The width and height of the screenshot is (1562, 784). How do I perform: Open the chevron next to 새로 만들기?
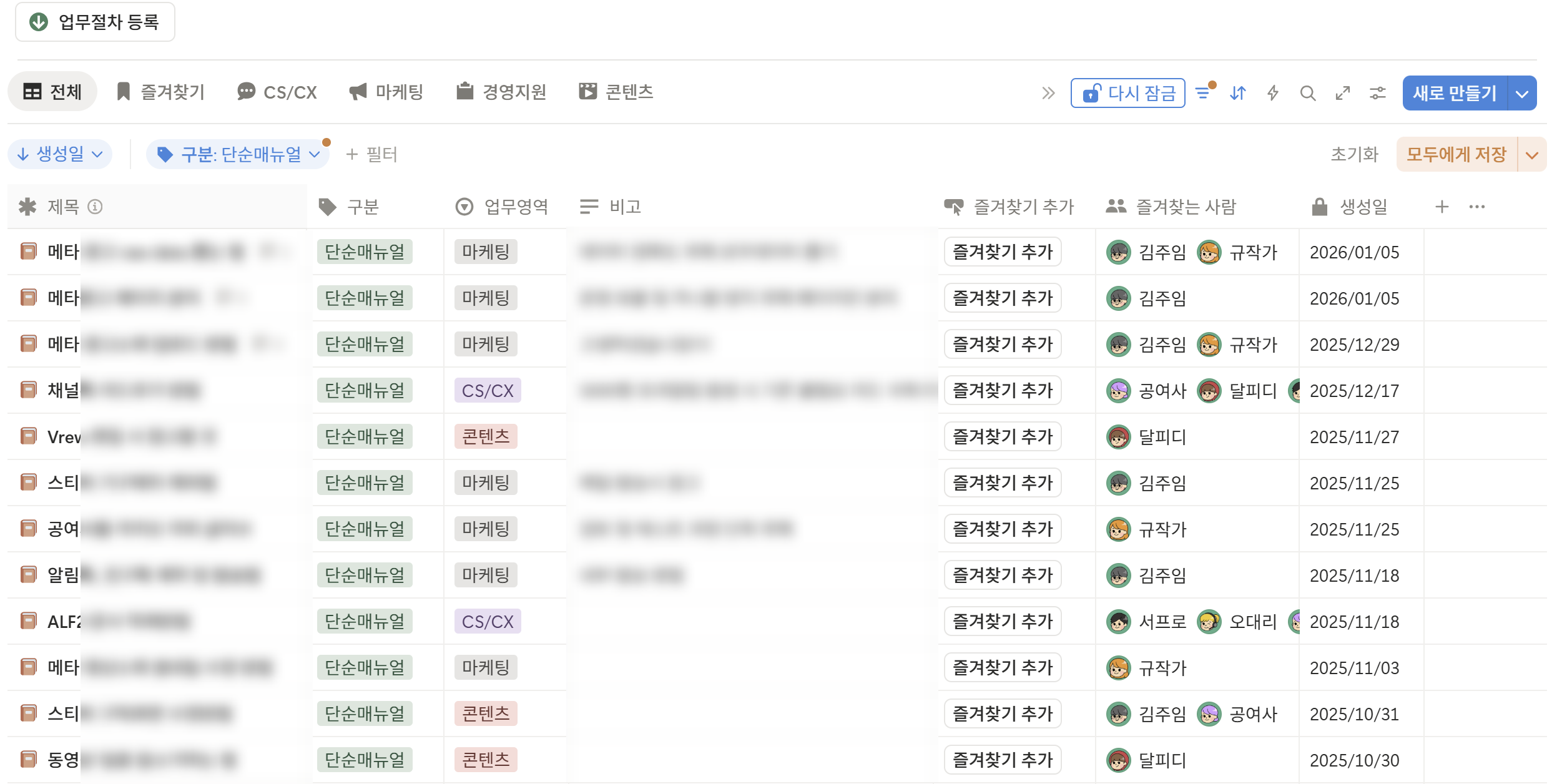[1521, 92]
